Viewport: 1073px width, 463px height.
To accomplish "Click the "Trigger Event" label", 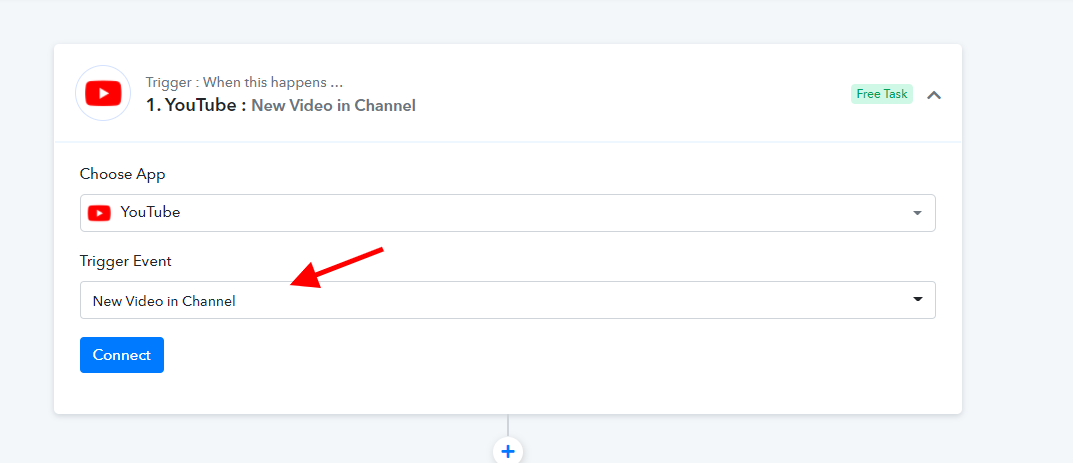I will [x=125, y=261].
